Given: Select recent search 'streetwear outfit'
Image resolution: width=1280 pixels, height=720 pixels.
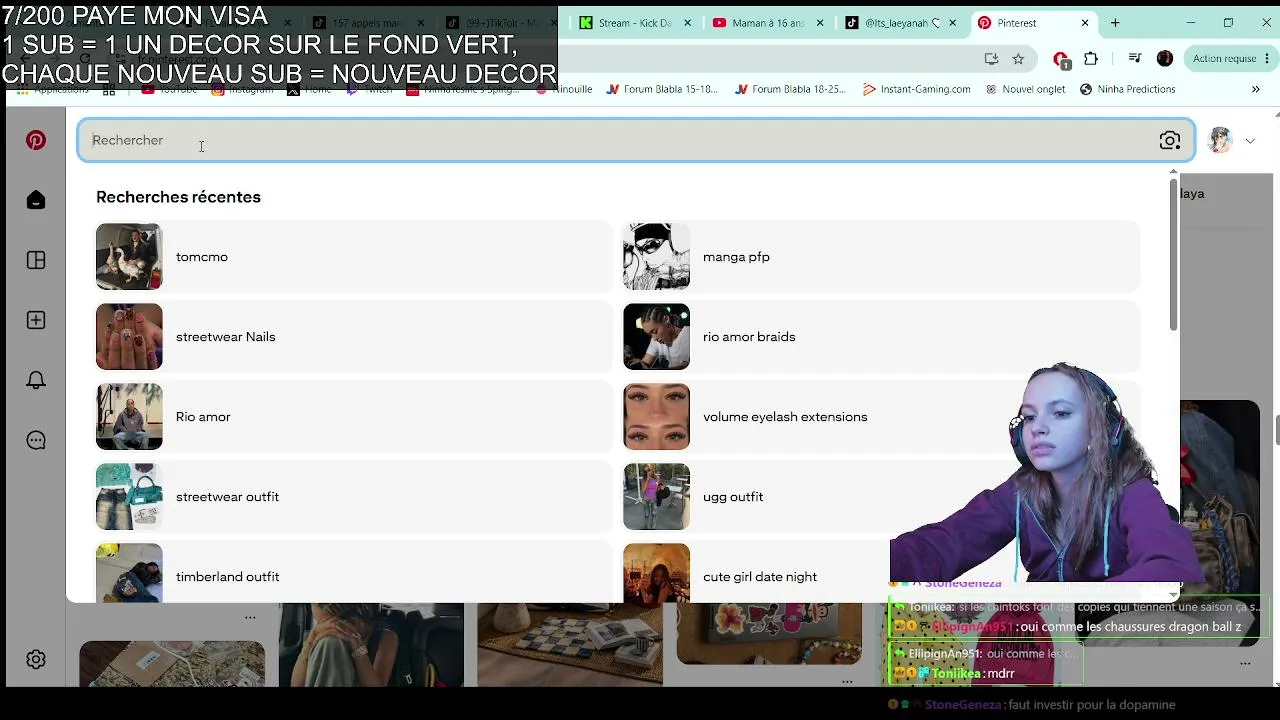Looking at the screenshot, I should pos(354,497).
